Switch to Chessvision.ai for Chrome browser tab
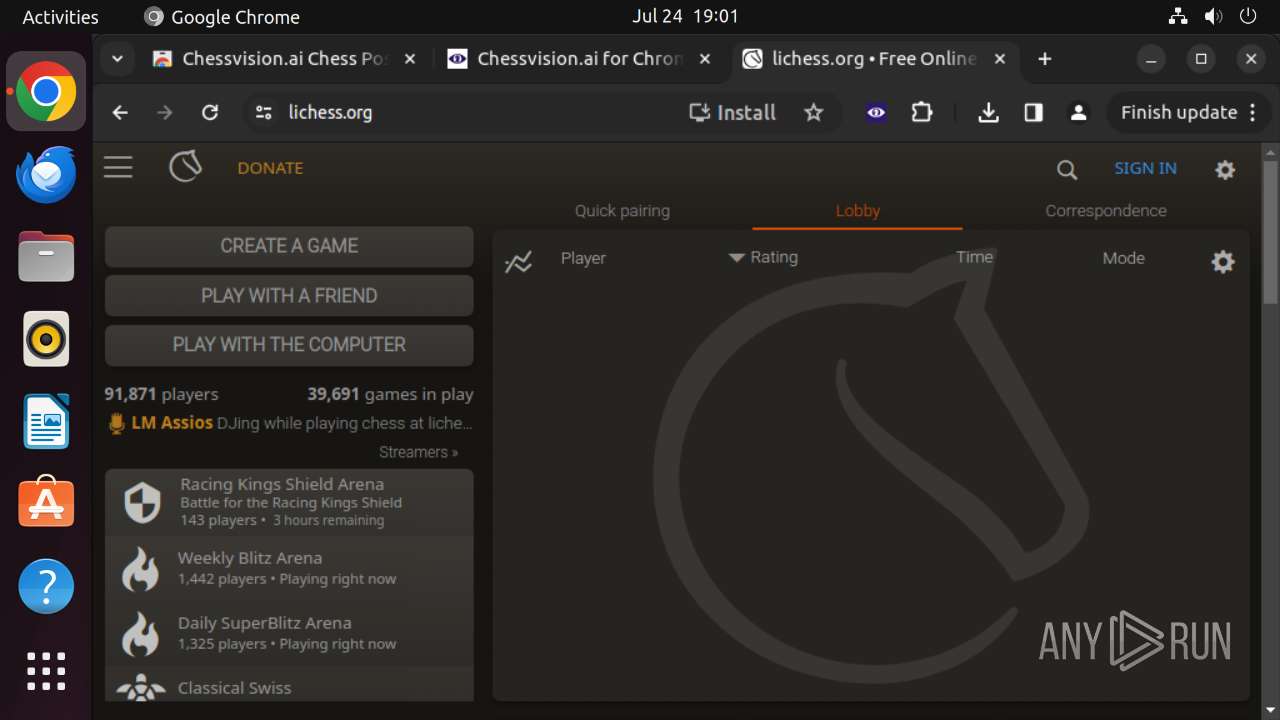 click(x=579, y=59)
